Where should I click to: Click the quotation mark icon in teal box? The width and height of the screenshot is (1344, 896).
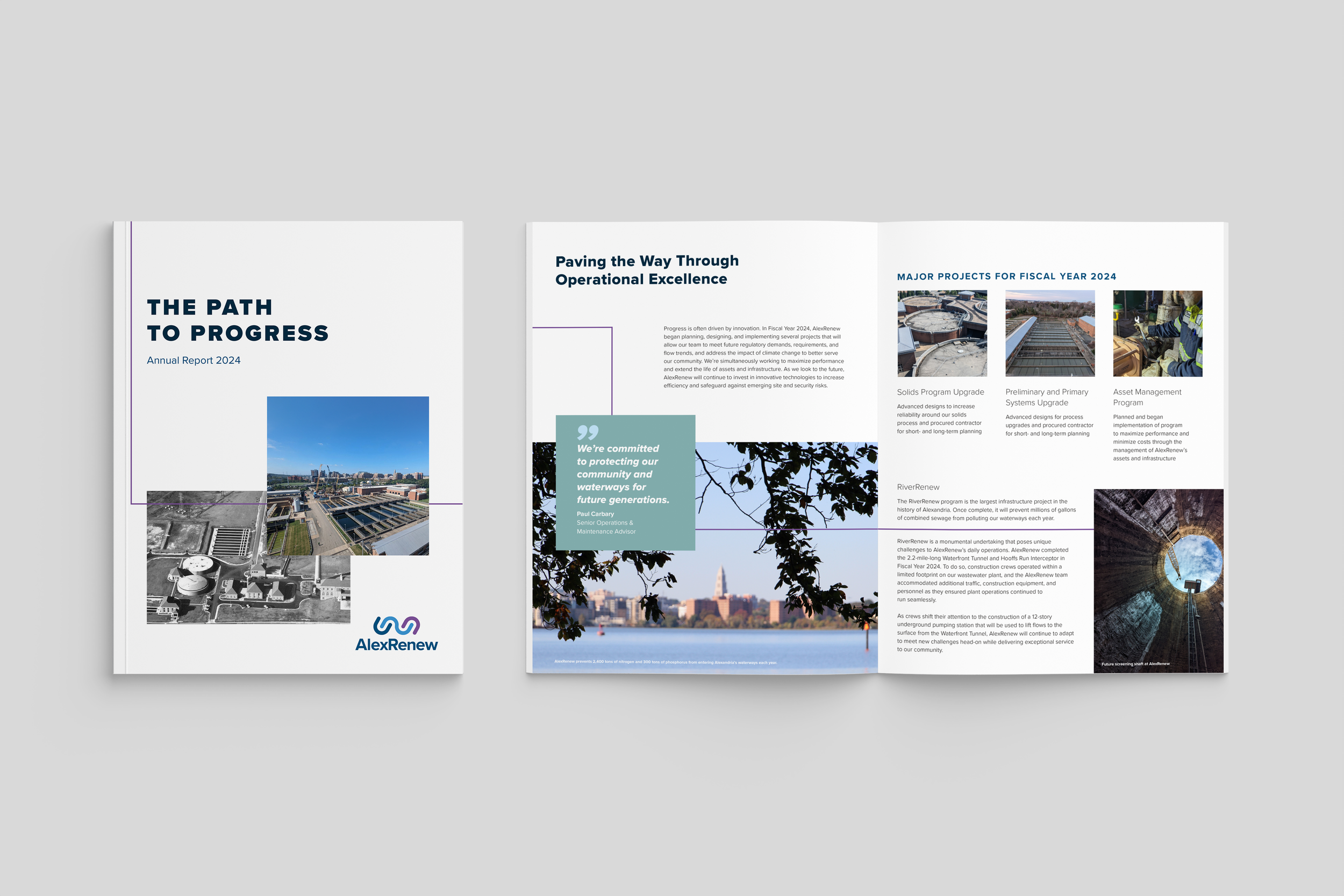click(588, 432)
